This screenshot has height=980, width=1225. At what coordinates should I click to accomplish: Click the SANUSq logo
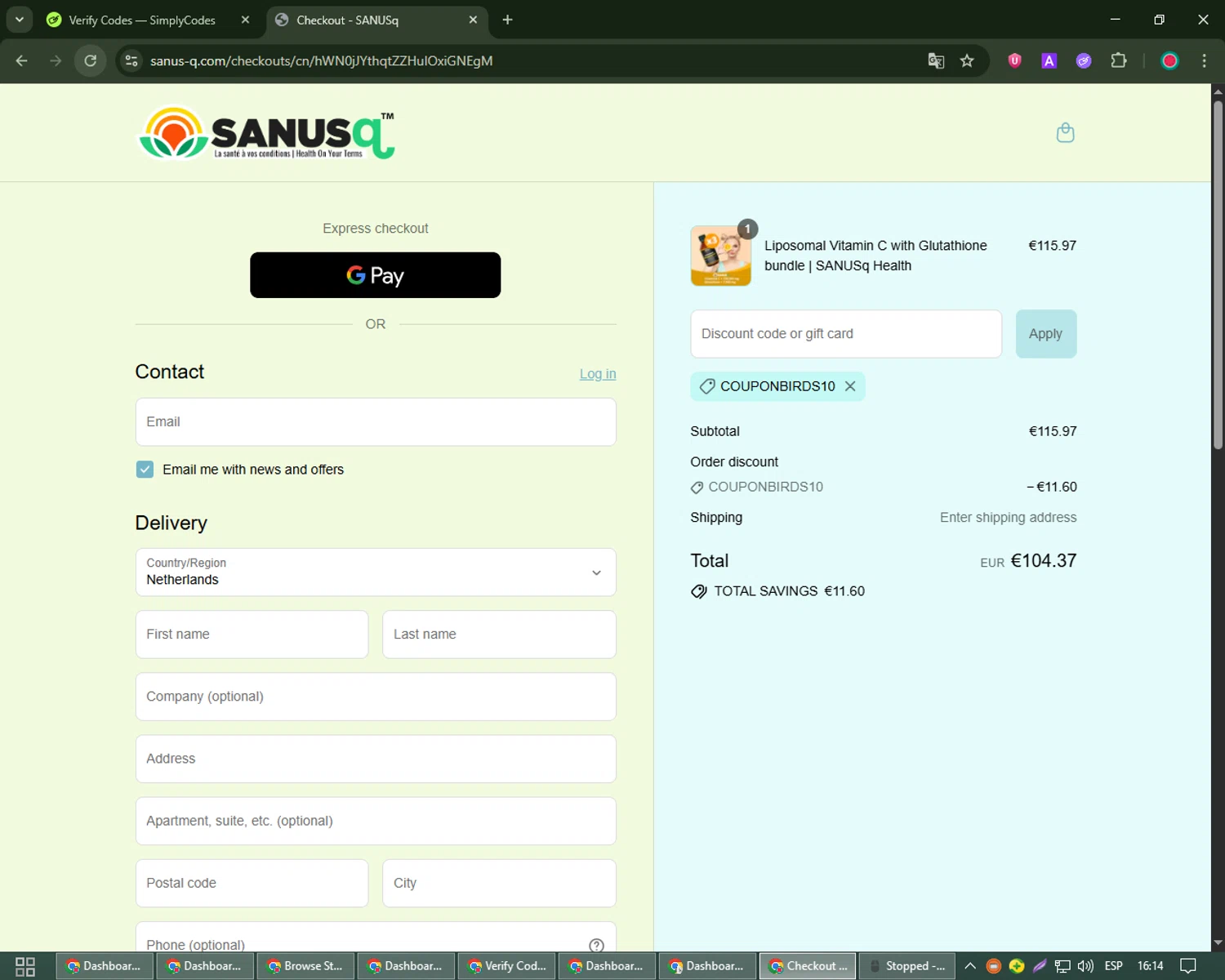pyautogui.click(x=267, y=133)
